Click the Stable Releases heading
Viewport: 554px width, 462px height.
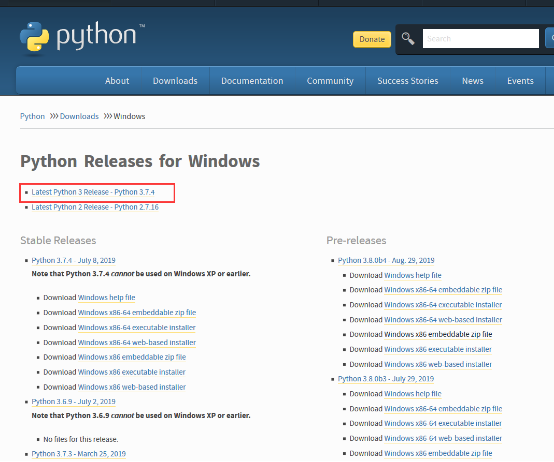pyautogui.click(x=58, y=241)
